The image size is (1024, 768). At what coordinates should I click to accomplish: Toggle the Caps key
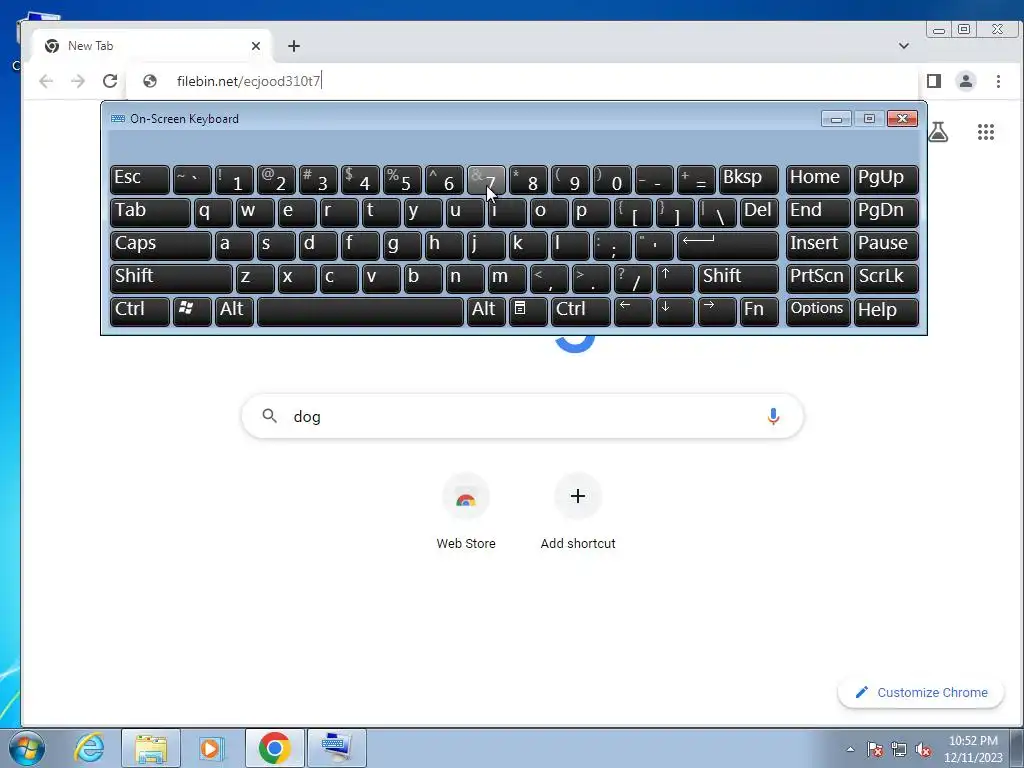pyautogui.click(x=161, y=246)
